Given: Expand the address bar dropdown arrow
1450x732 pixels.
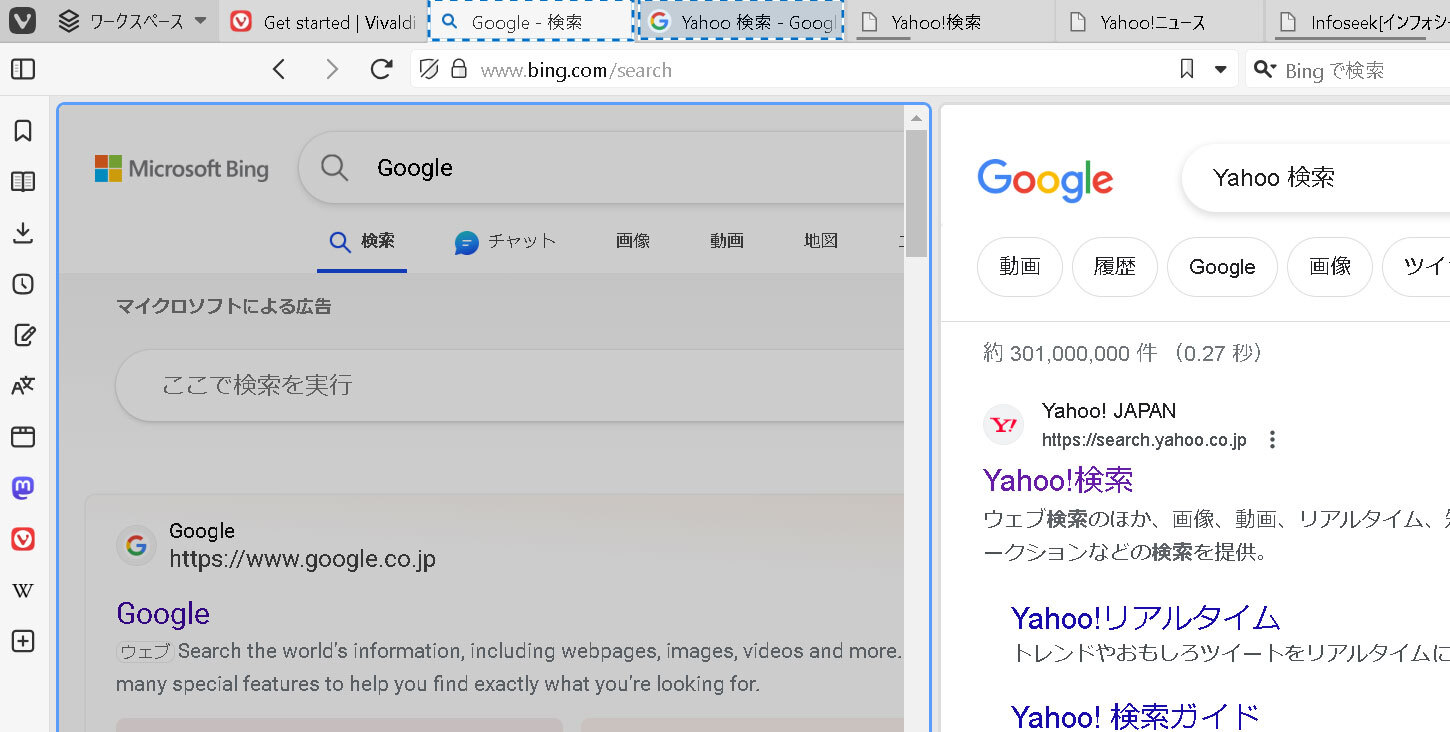Looking at the screenshot, I should tap(1220, 69).
